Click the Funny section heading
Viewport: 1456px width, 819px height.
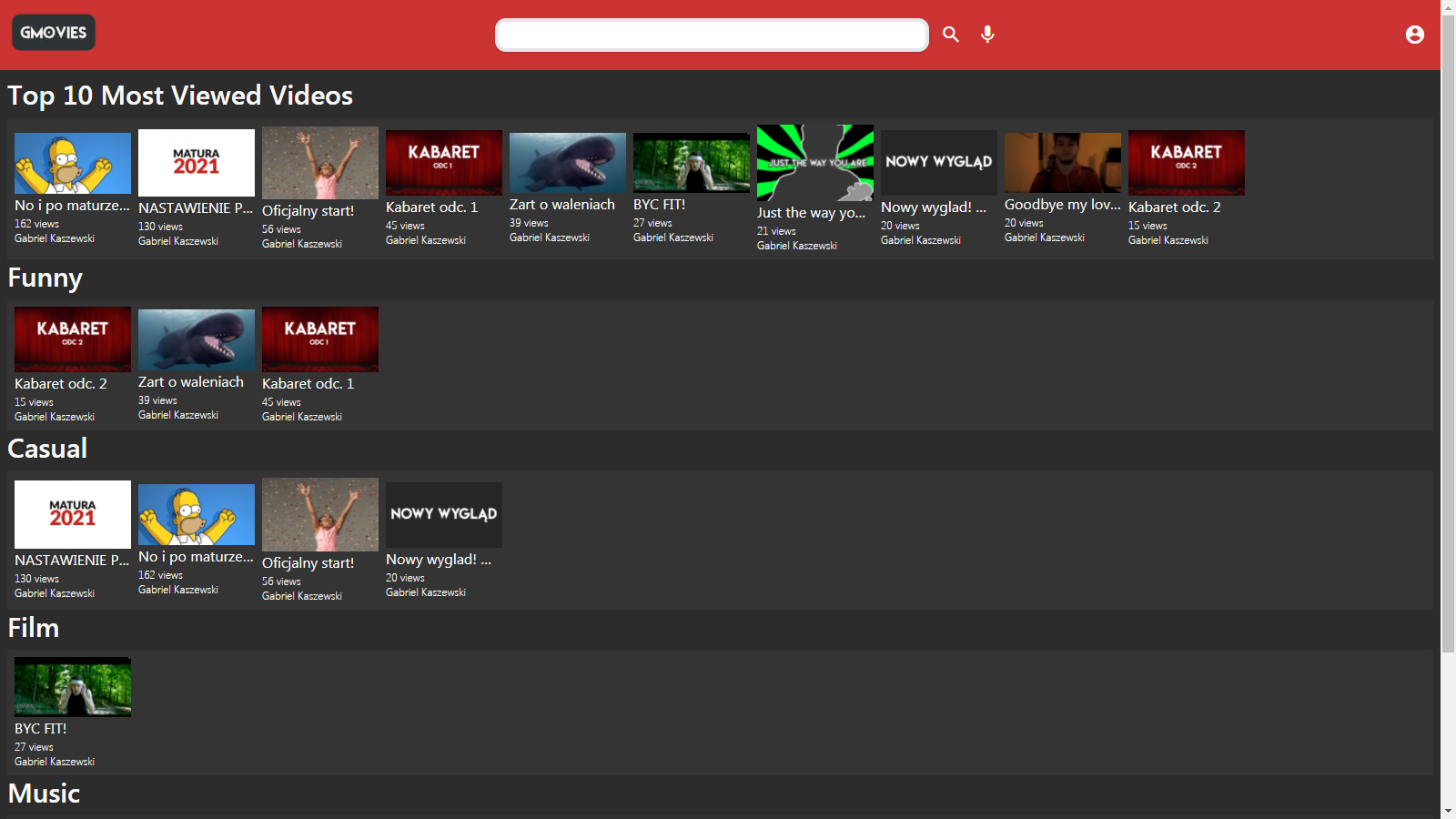tap(45, 278)
